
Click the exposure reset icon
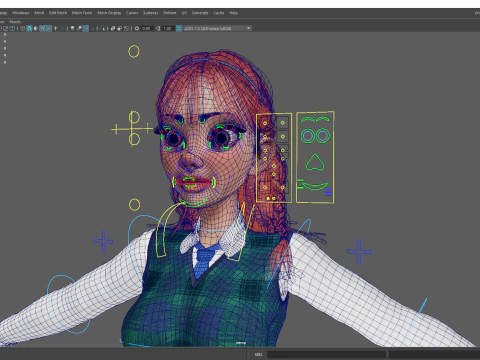coord(137,28)
